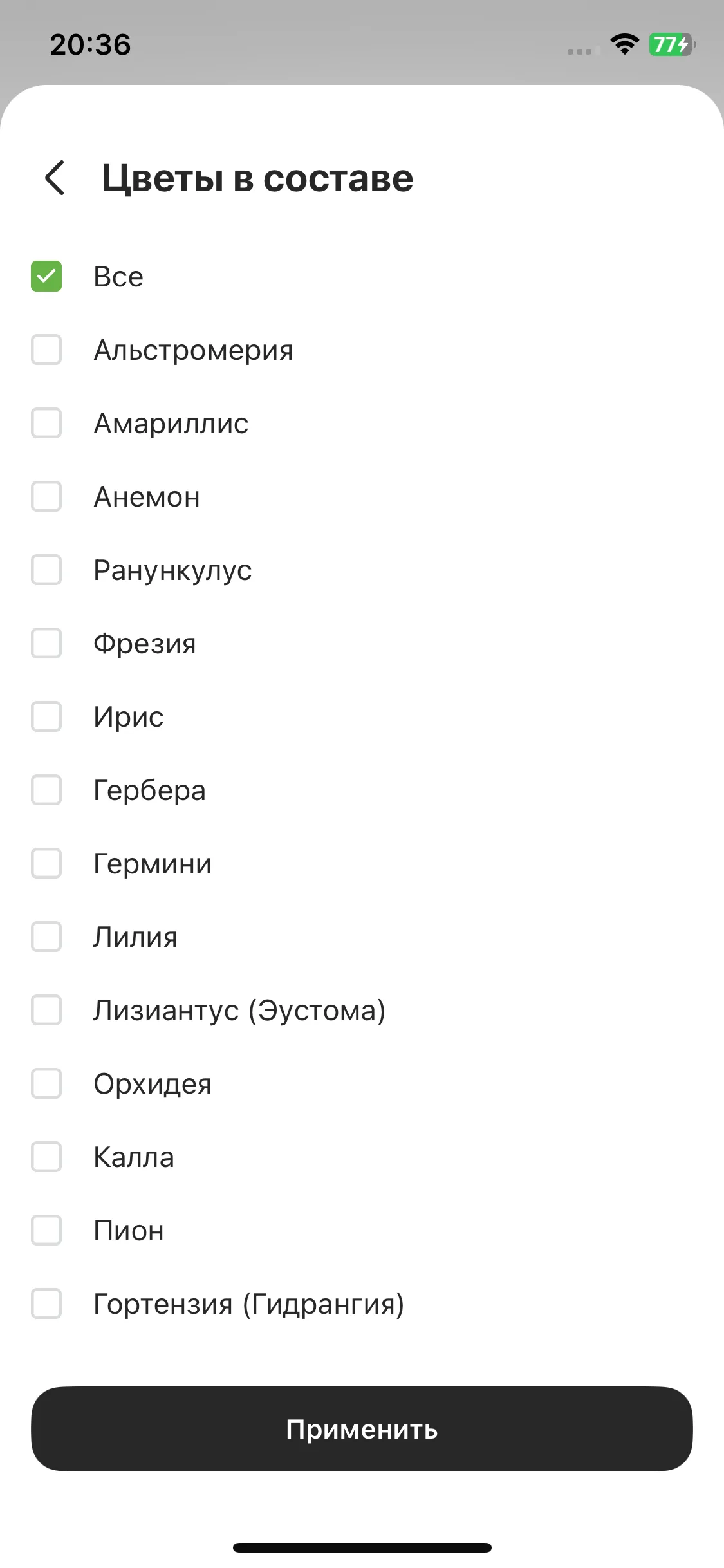Enable the Ранункулус checkbox
The height and width of the screenshot is (1568, 724).
pos(46,570)
